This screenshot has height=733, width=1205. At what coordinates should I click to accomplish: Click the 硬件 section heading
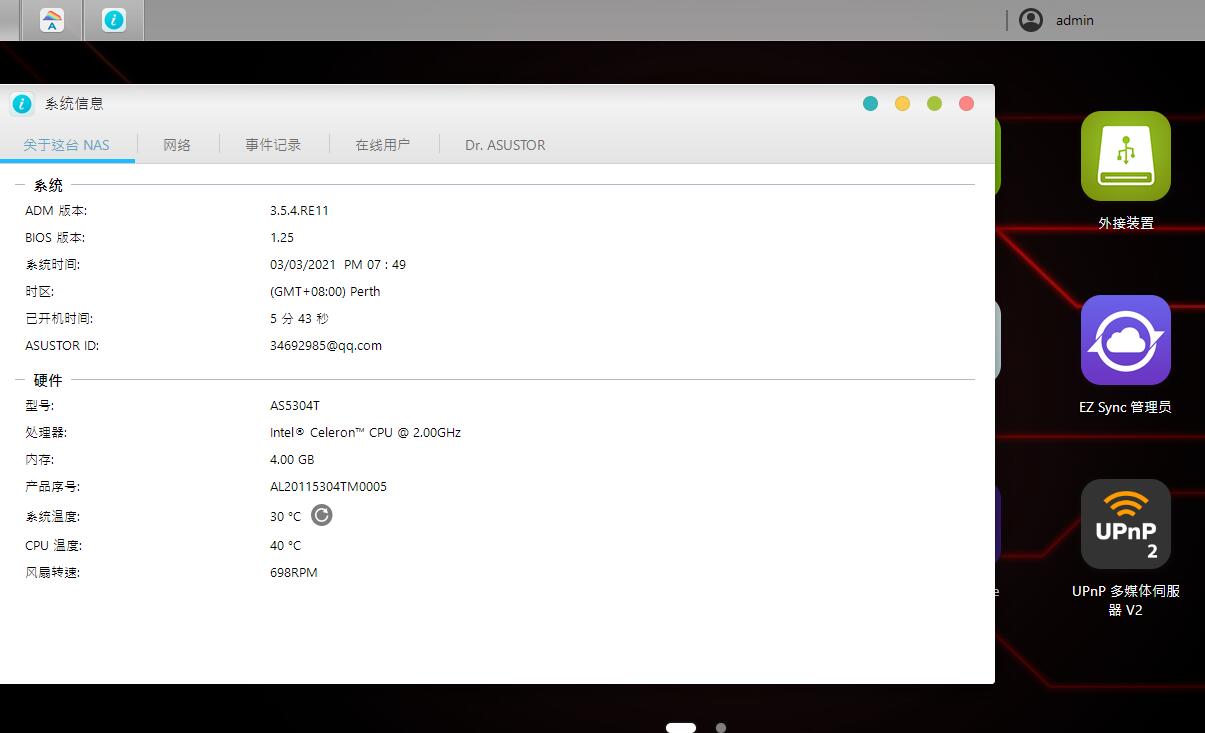(48, 380)
